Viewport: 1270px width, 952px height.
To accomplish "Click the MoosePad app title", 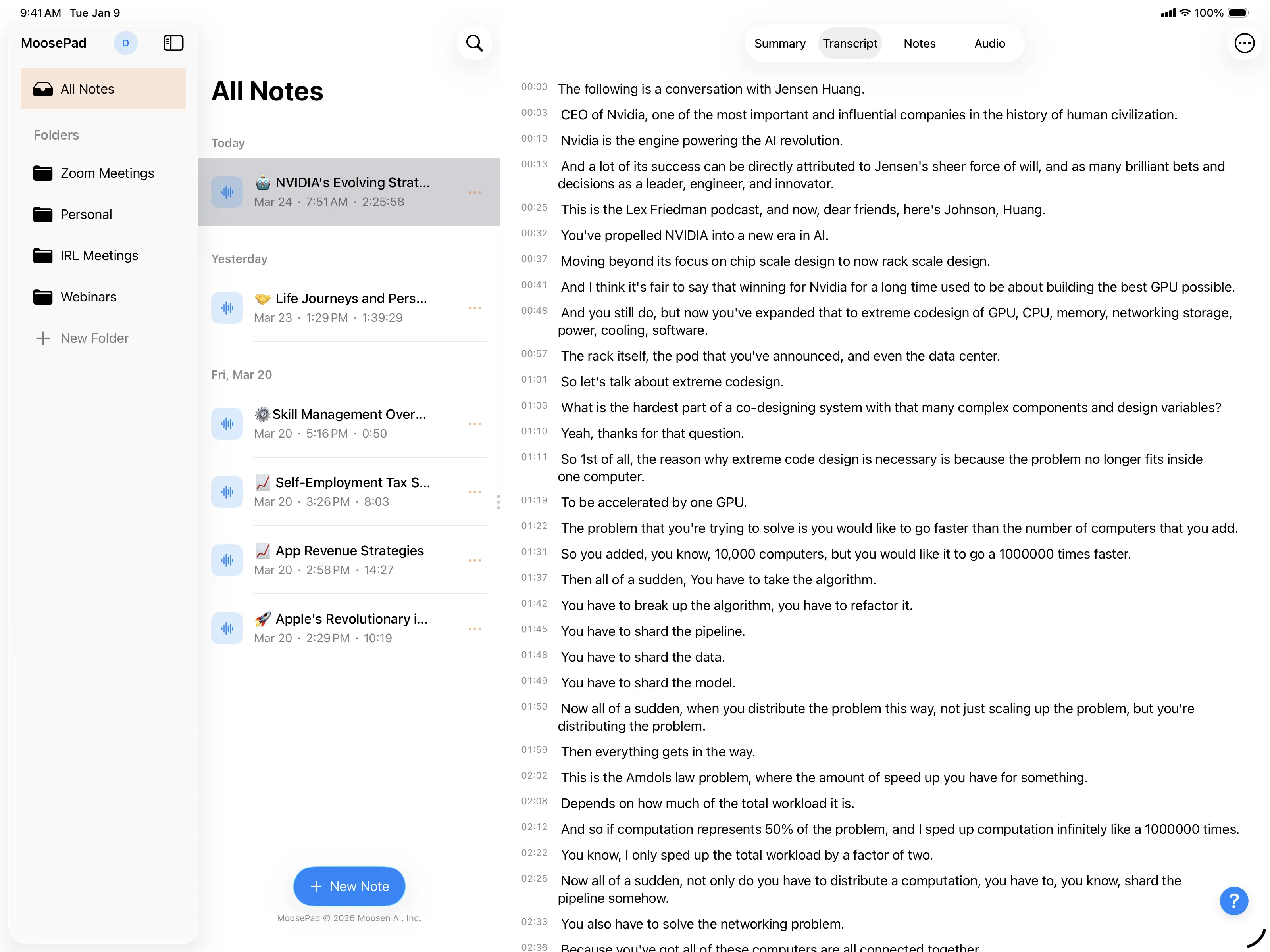I will click(x=54, y=43).
